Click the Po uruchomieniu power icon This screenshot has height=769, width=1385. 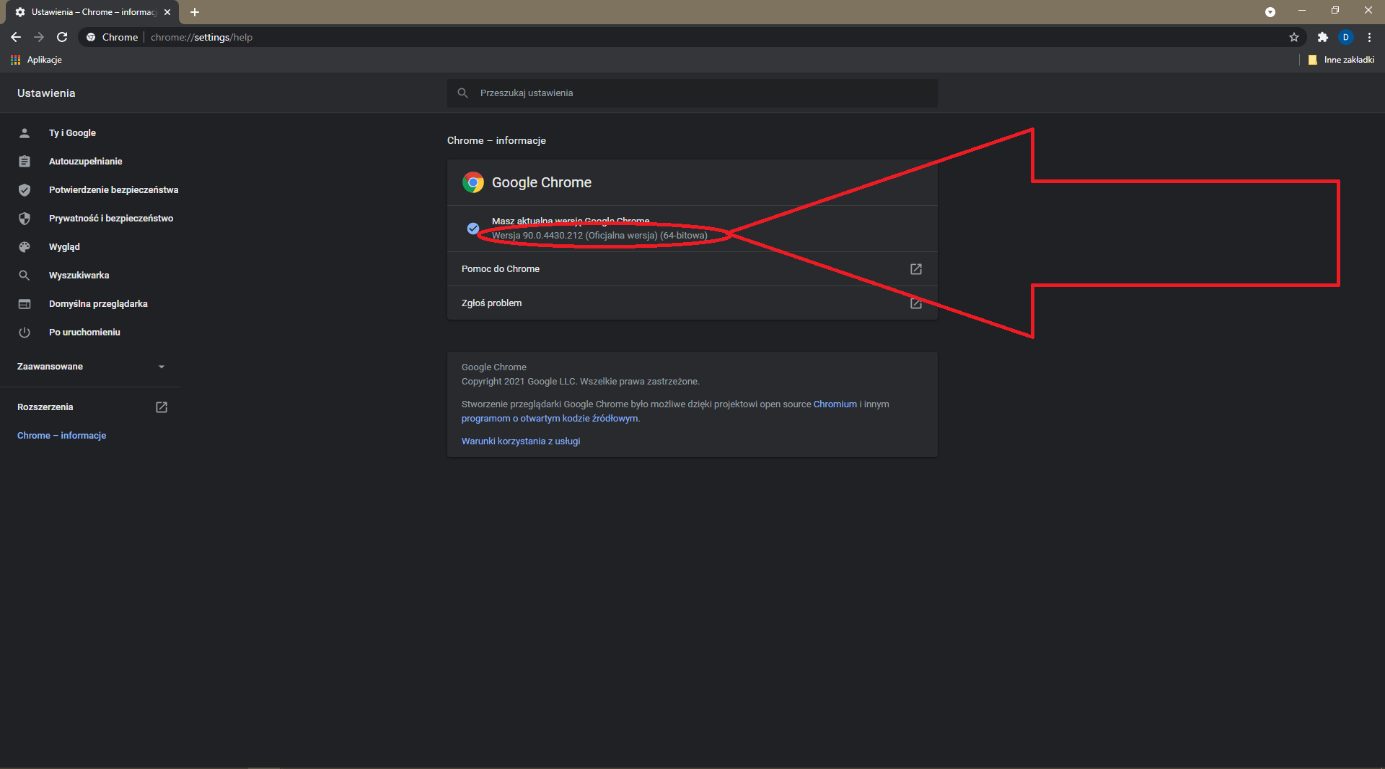coord(25,332)
